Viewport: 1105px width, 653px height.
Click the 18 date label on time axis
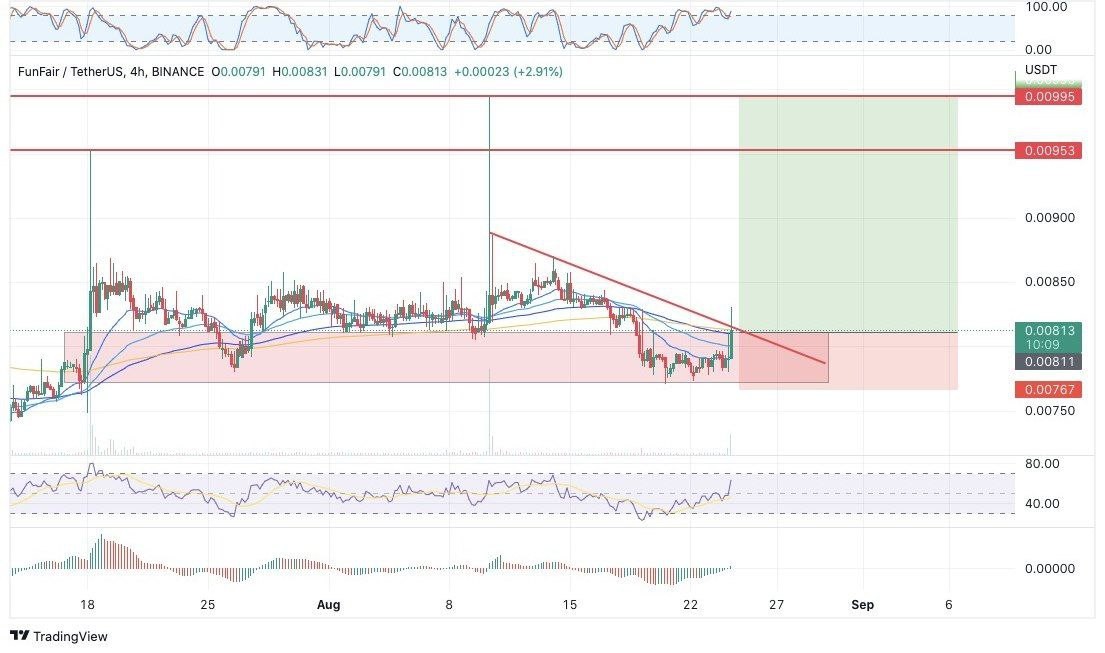[87, 604]
